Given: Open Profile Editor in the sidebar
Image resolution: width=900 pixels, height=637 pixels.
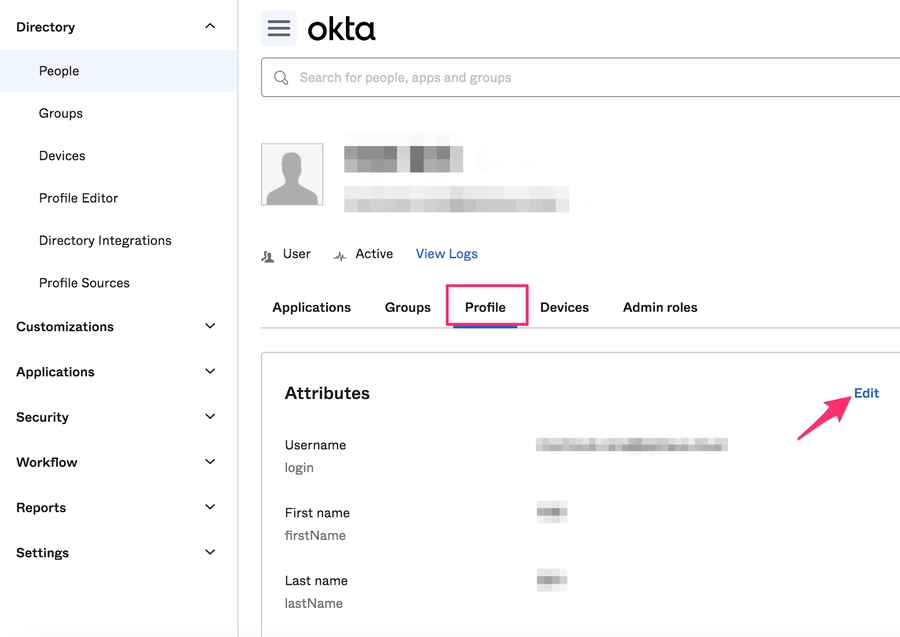Looking at the screenshot, I should click(x=78, y=198).
